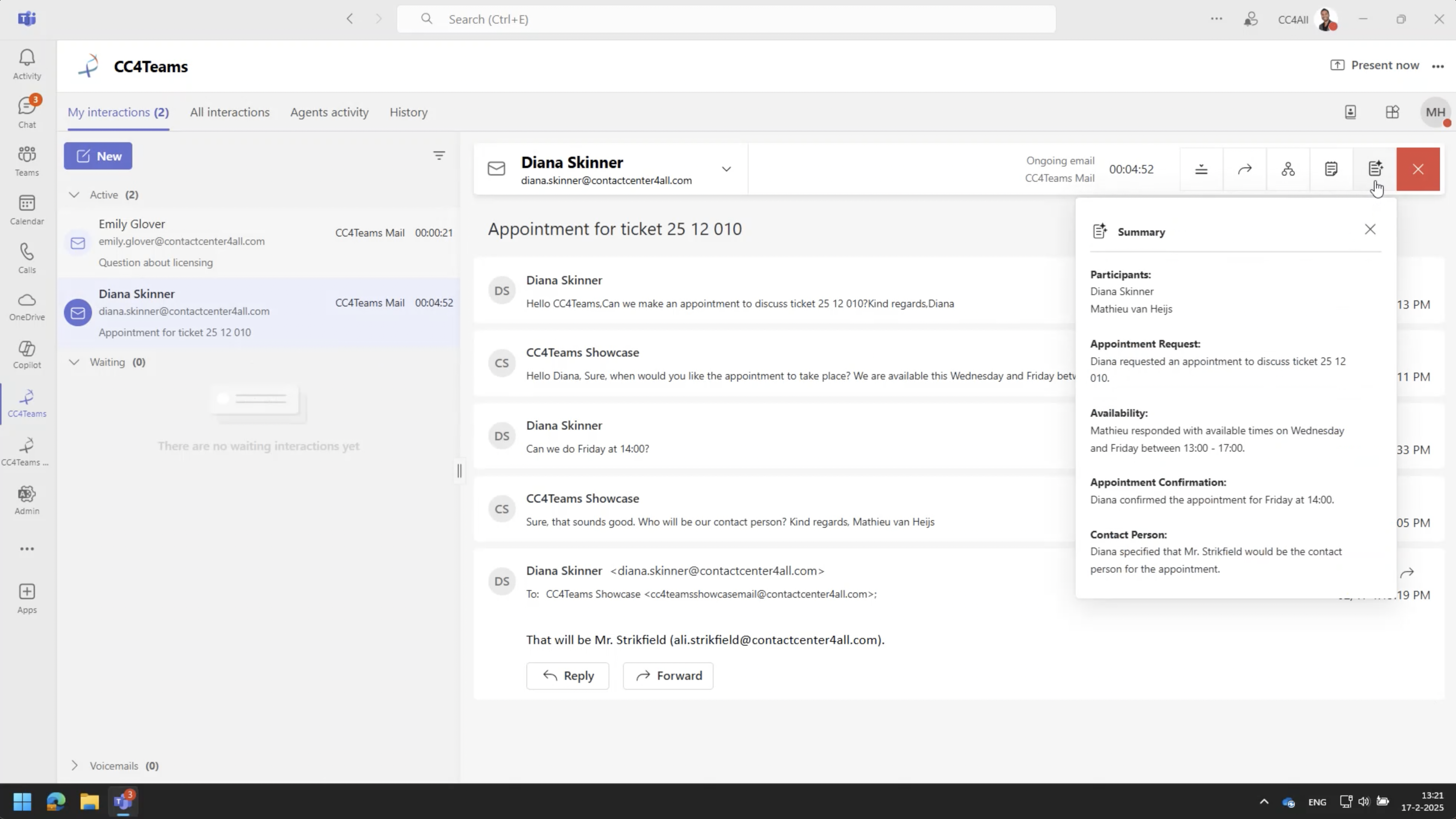Screen dimensions: 1456x819
Task: Expand the Diana Skinner contact details dropdown
Action: [x=726, y=169]
